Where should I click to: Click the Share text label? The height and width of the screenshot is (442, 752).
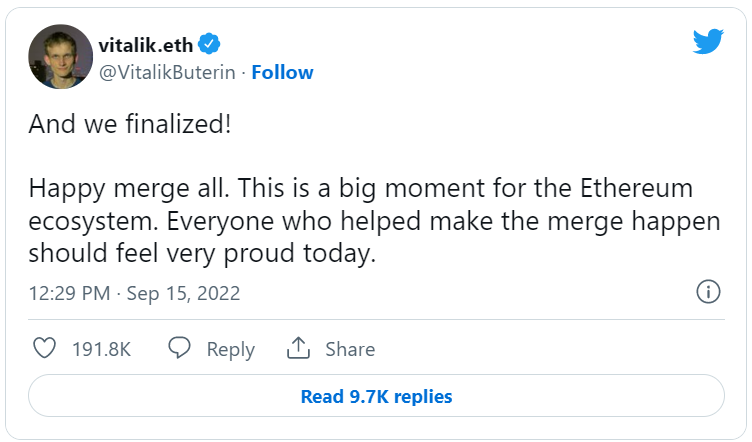click(x=350, y=349)
